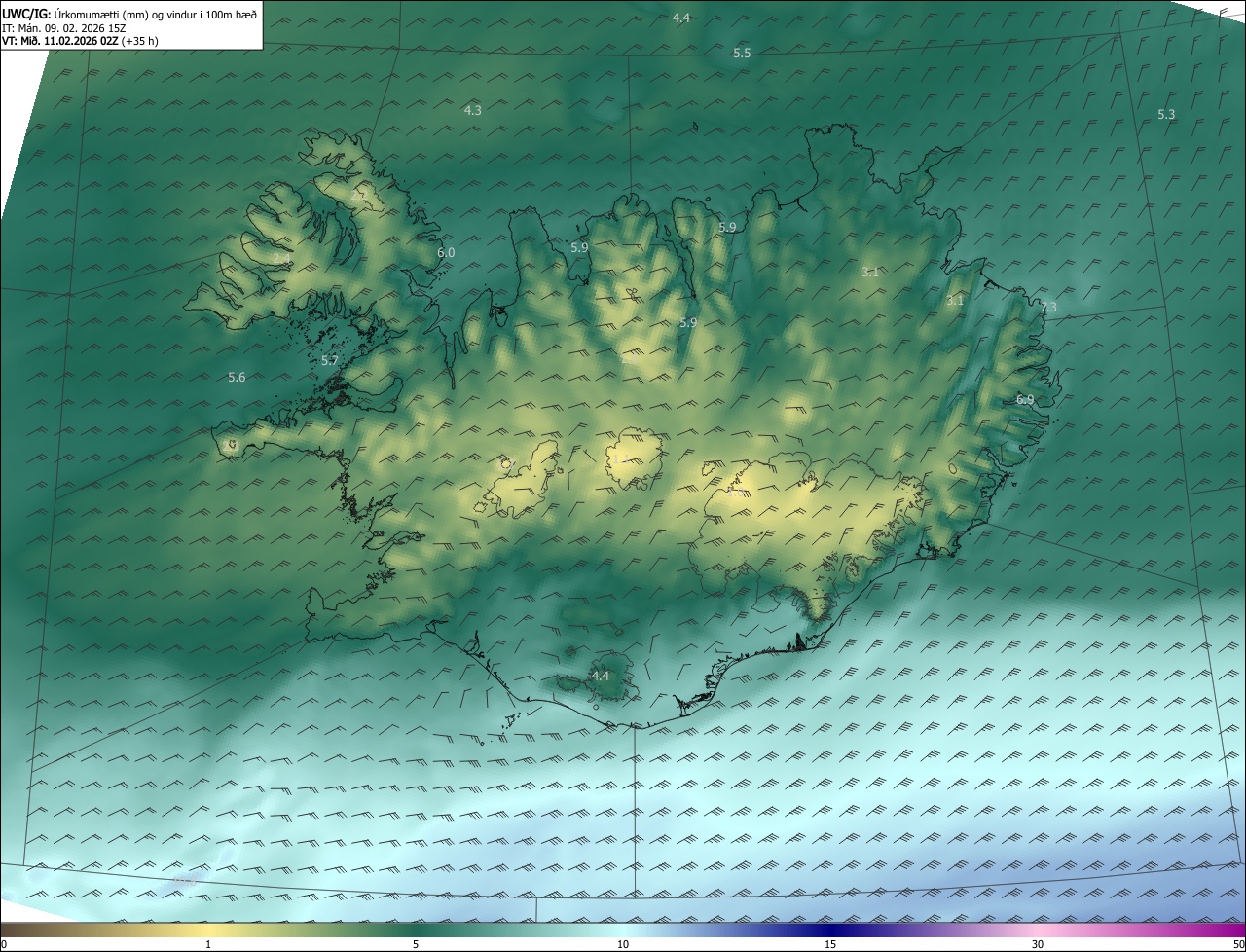Click the '10' tick label of the color scale
The height and width of the screenshot is (952, 1246).
(623, 944)
